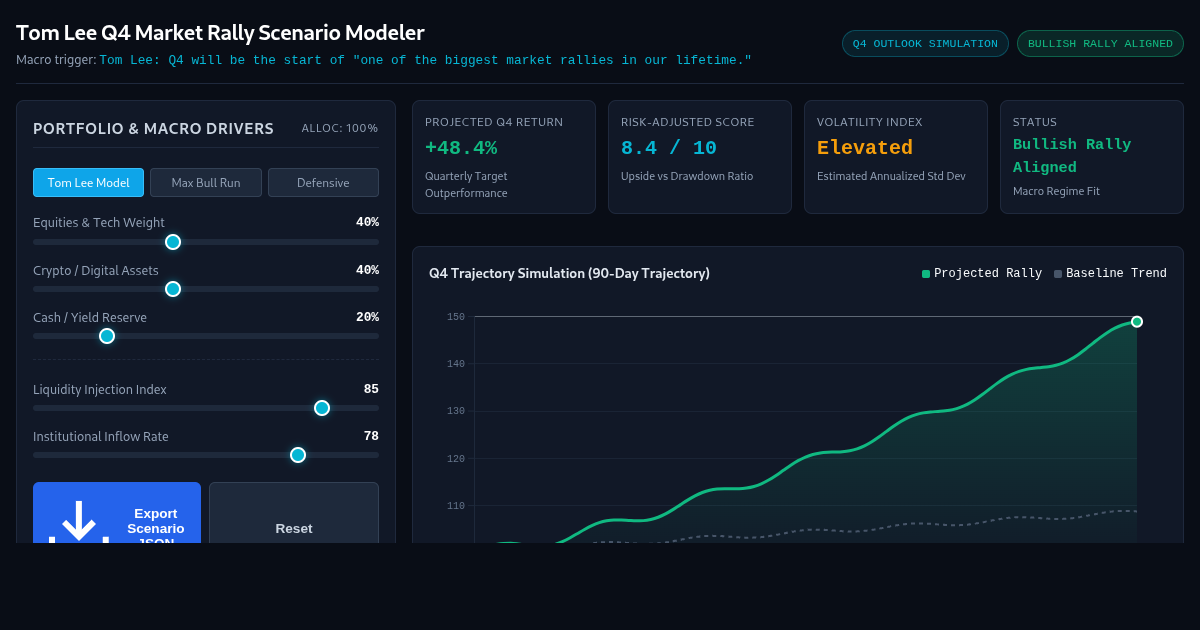Click the Status card
Viewport: 1200px width, 630px height.
(x=1092, y=157)
